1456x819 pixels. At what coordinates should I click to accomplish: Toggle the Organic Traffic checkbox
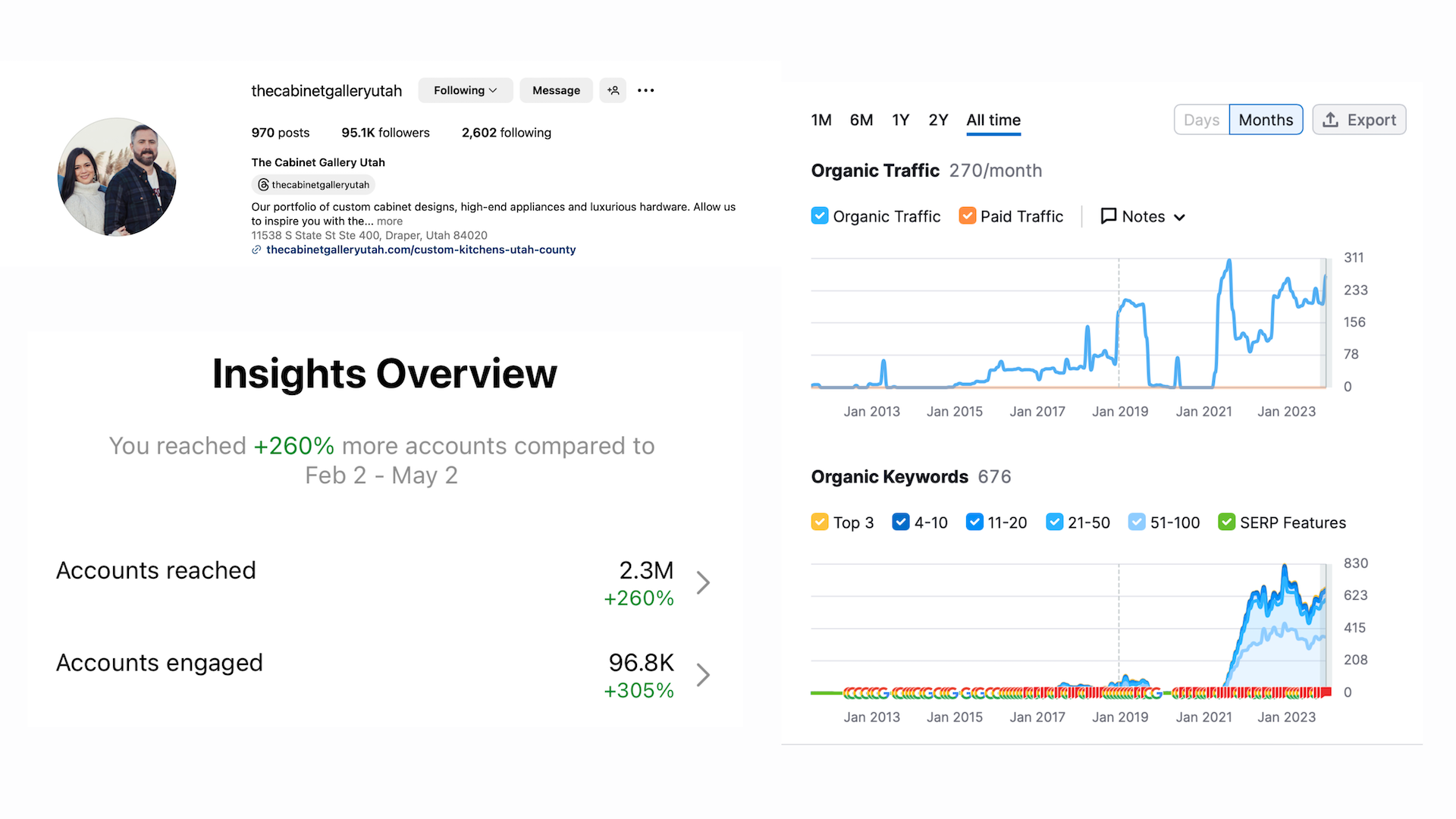pos(820,216)
